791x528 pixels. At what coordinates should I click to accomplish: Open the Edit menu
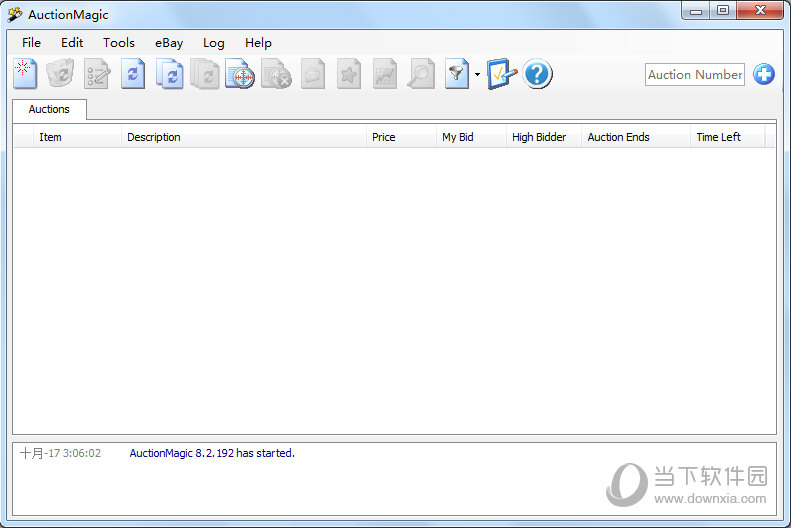(x=72, y=43)
